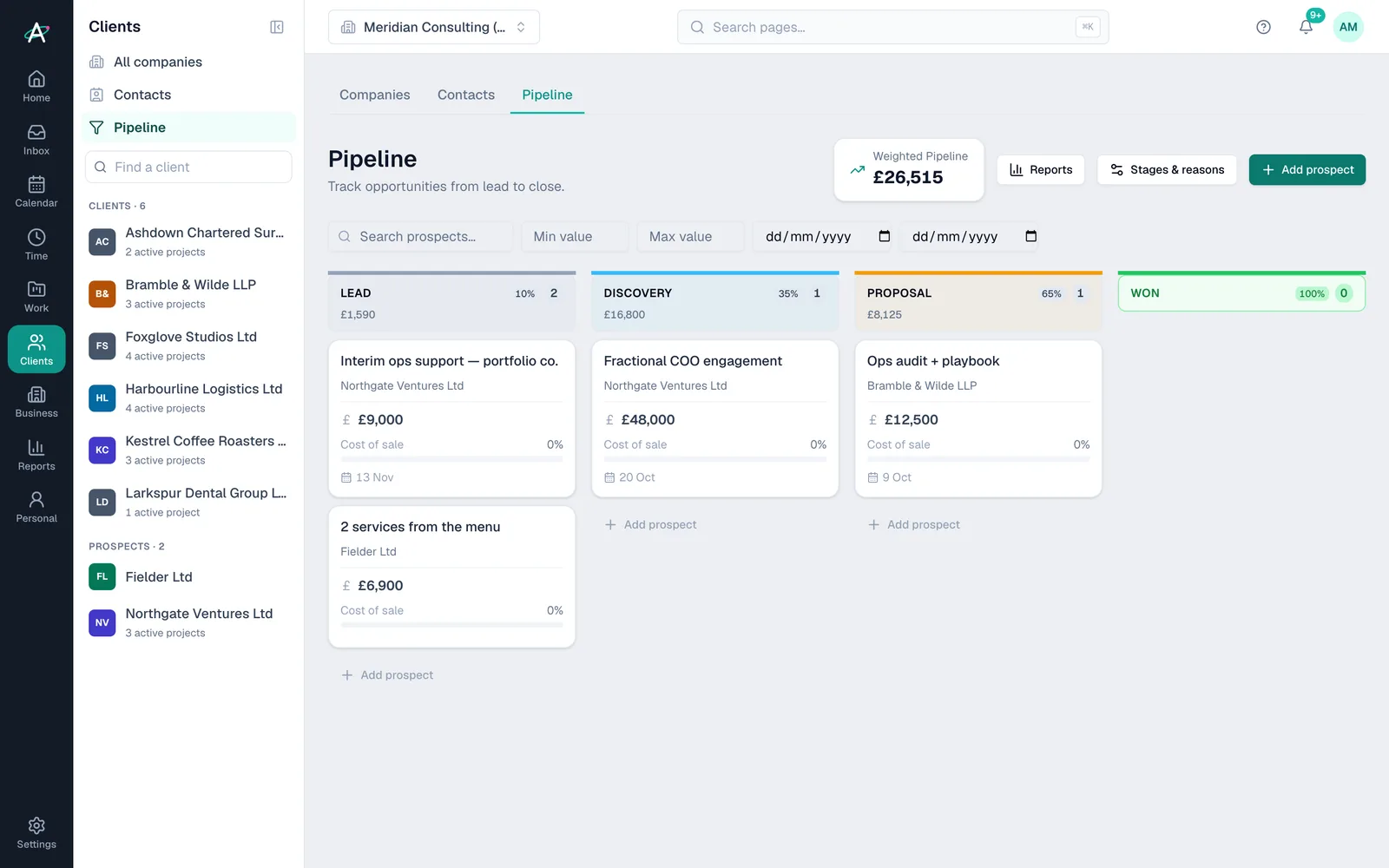Switch to the Companies tab
The width and height of the screenshot is (1389, 868).
tap(375, 95)
